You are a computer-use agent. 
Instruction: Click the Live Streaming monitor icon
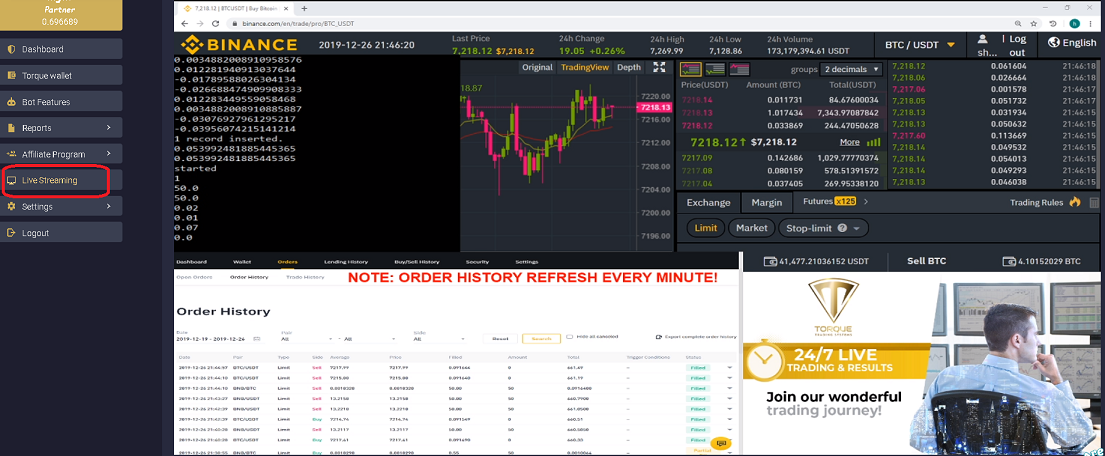[x=11, y=180]
